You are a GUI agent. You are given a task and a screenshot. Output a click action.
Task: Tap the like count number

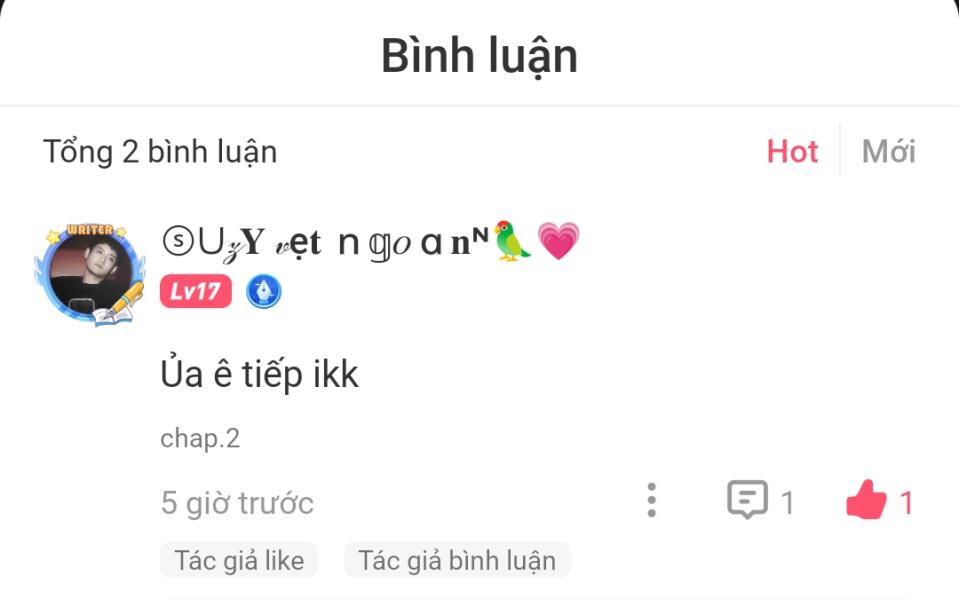point(906,503)
